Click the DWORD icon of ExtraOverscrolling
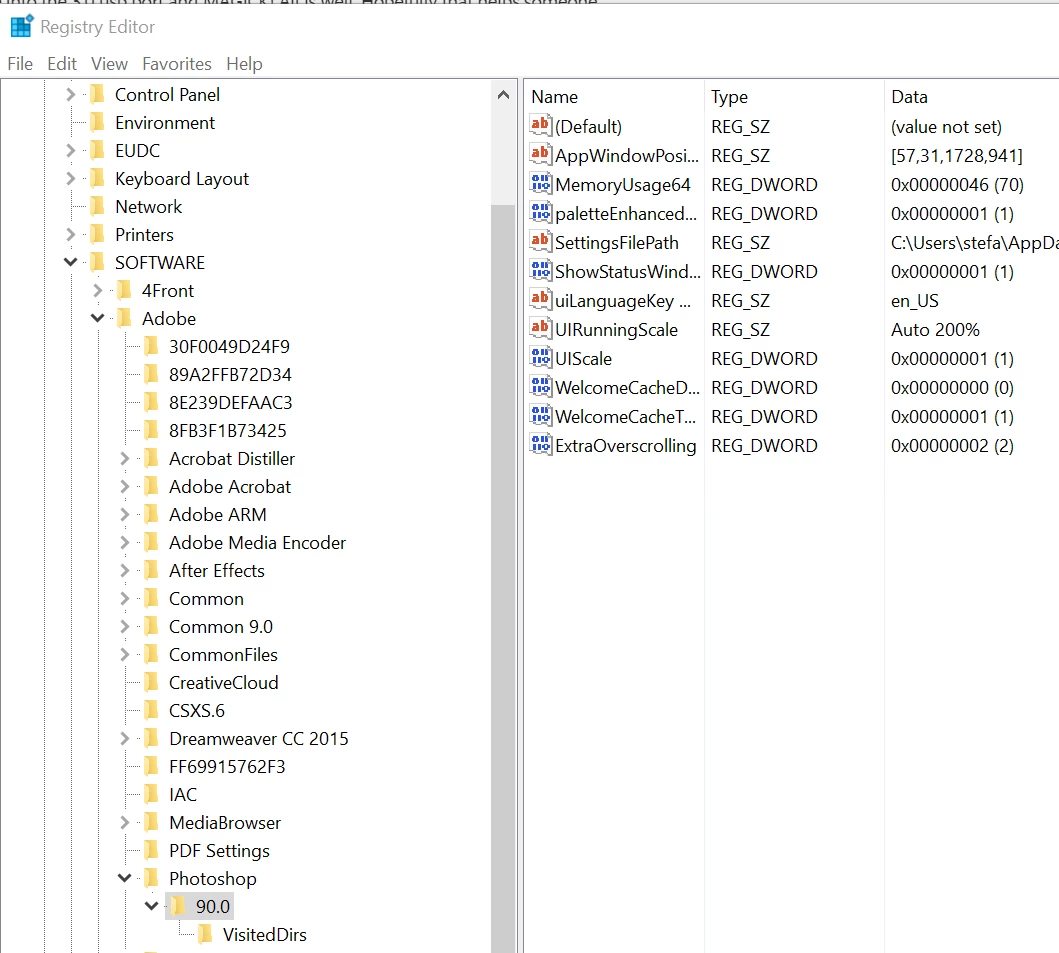Viewport: 1059px width, 953px height. click(x=541, y=445)
